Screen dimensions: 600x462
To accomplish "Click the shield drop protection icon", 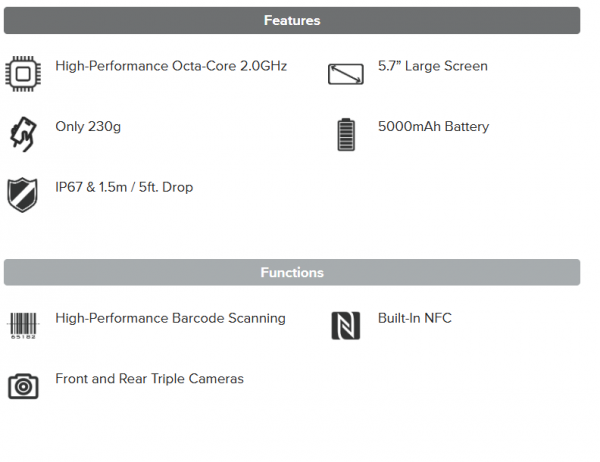I will tap(23, 195).
